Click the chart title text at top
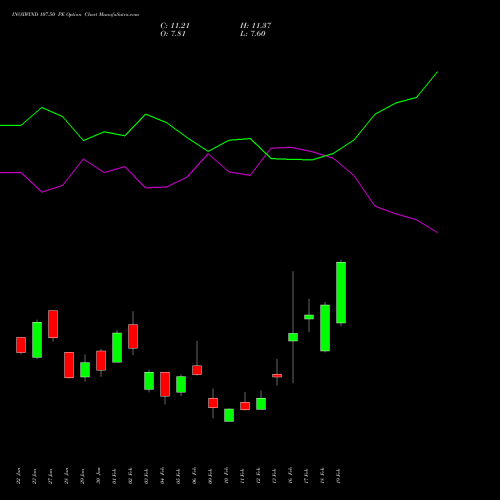This screenshot has height=500, width=500. pyautogui.click(x=75, y=15)
